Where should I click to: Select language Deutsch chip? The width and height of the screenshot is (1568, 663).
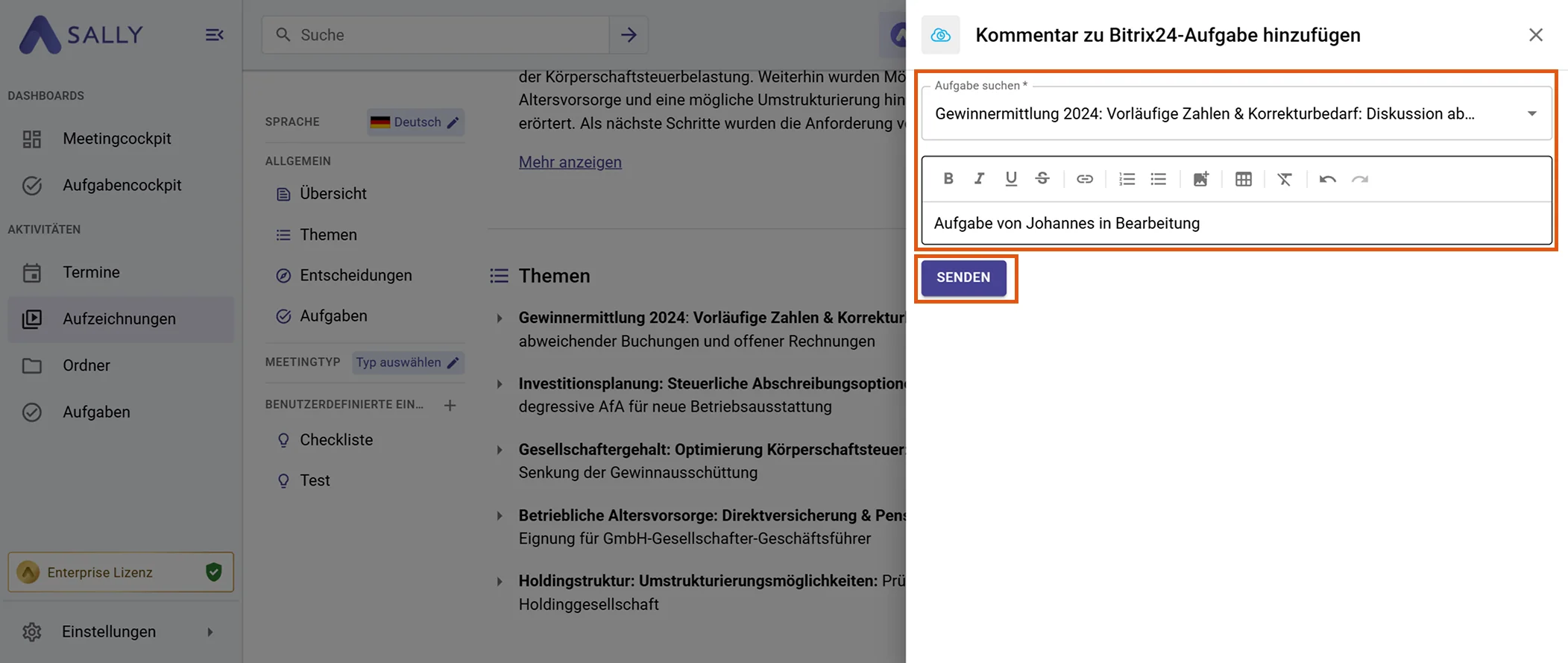click(415, 122)
